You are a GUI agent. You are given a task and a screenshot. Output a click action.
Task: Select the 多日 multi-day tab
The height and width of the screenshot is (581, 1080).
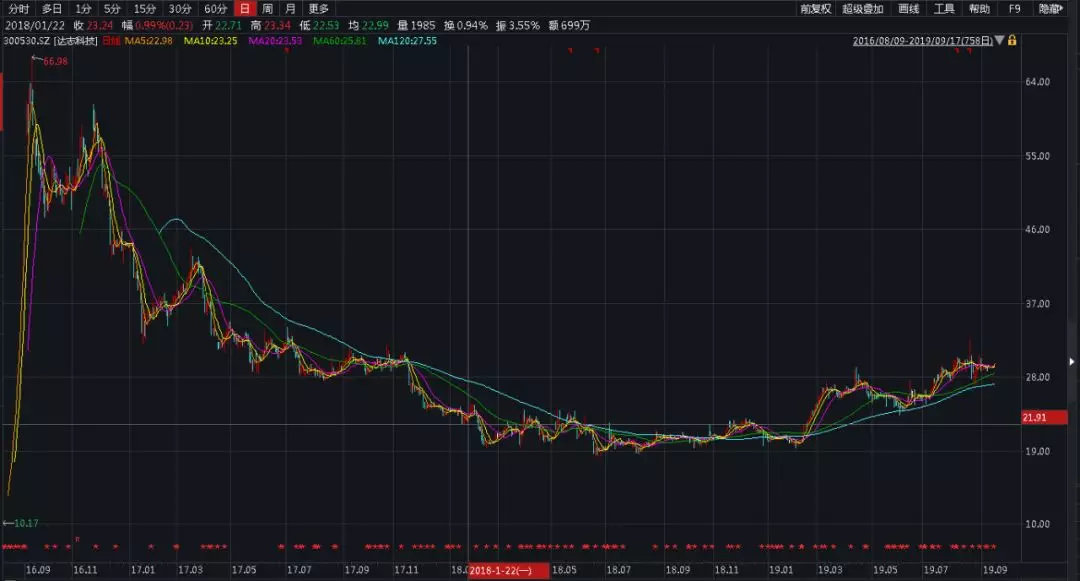pos(52,9)
